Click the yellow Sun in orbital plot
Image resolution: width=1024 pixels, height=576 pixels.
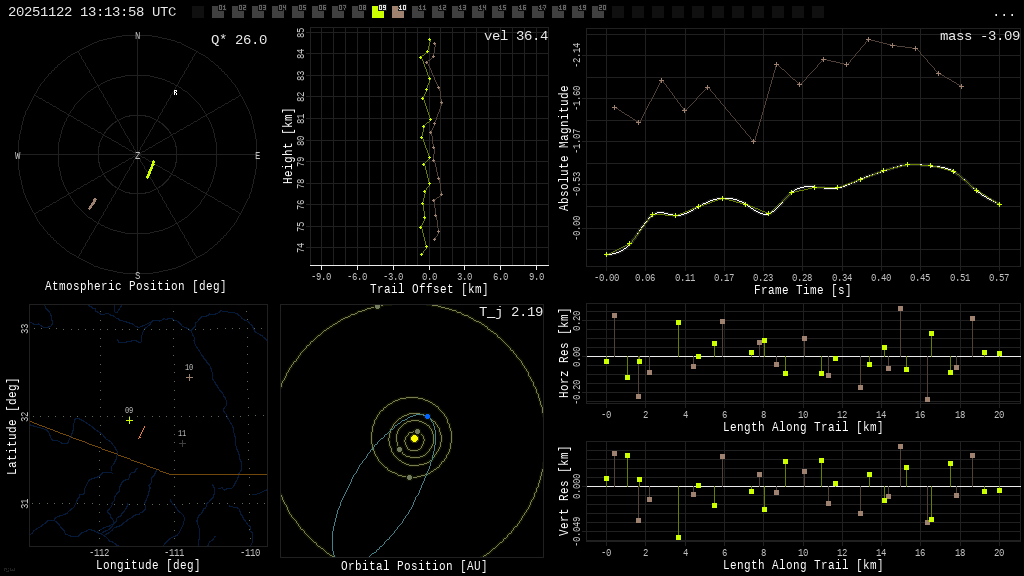(414, 438)
